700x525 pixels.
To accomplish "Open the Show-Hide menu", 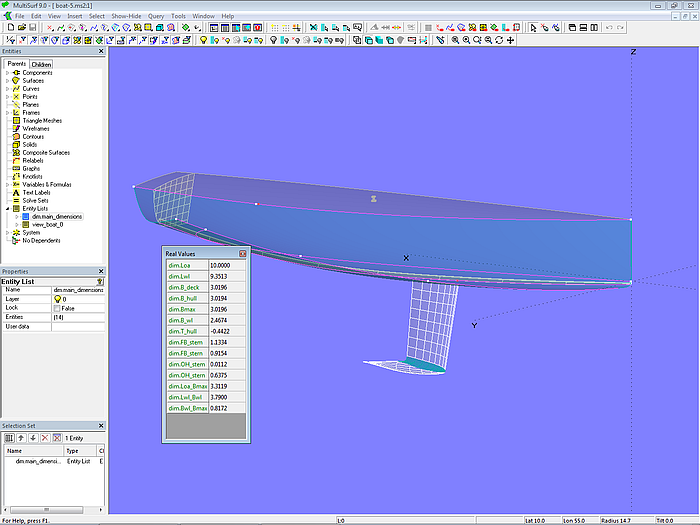I will [126, 16].
